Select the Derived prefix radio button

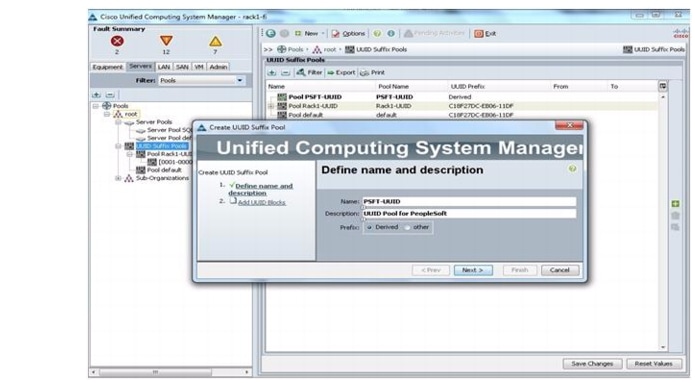pos(370,227)
